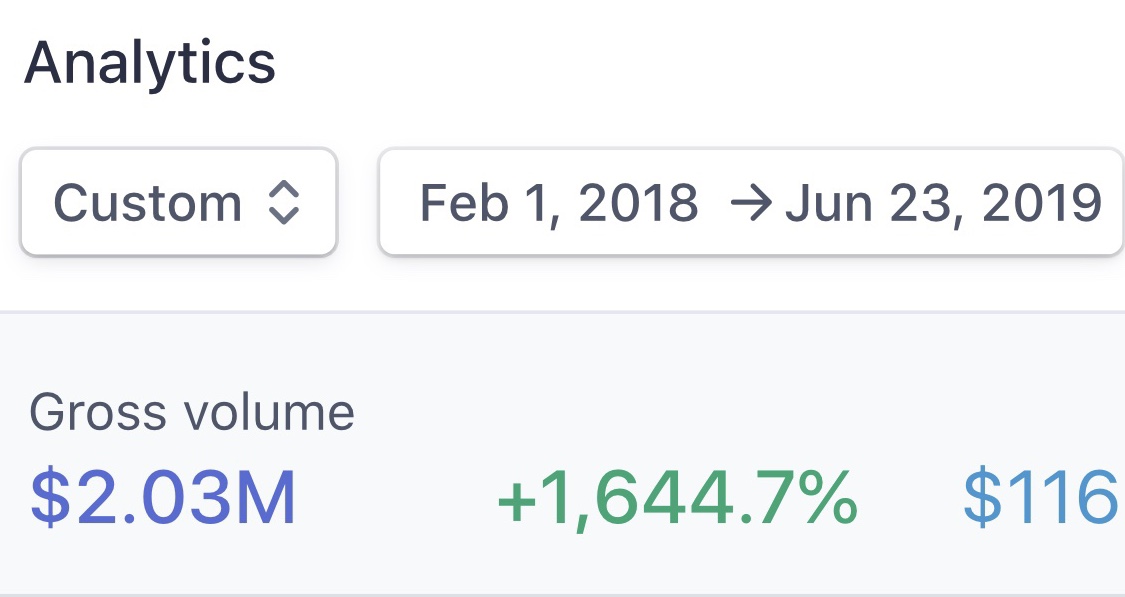Click the dollar sign of $2.03M
1125x597 pixels.
point(48,497)
